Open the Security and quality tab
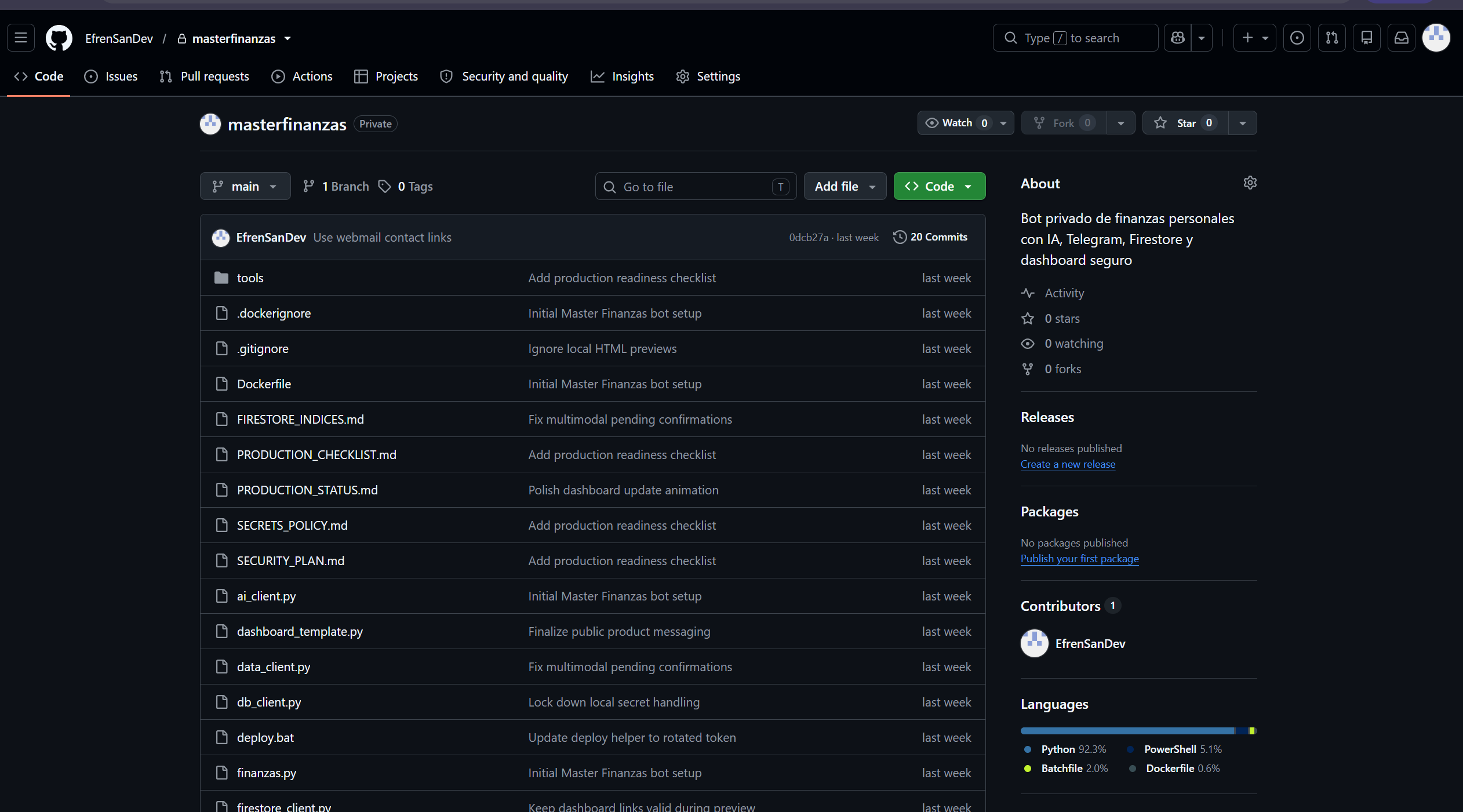This screenshot has height=812, width=1463. point(504,77)
